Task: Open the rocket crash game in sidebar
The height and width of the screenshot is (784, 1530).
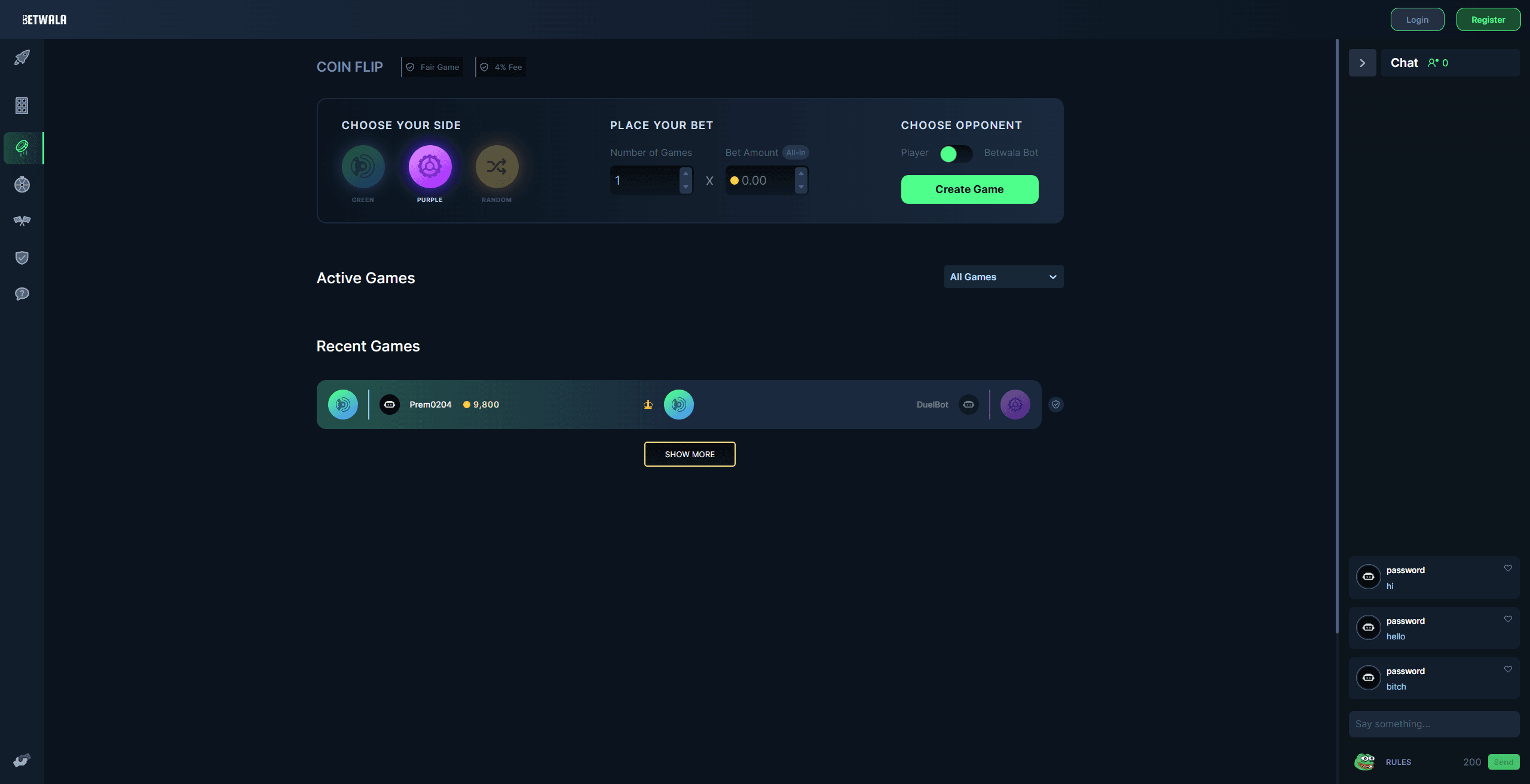Action: click(x=22, y=57)
